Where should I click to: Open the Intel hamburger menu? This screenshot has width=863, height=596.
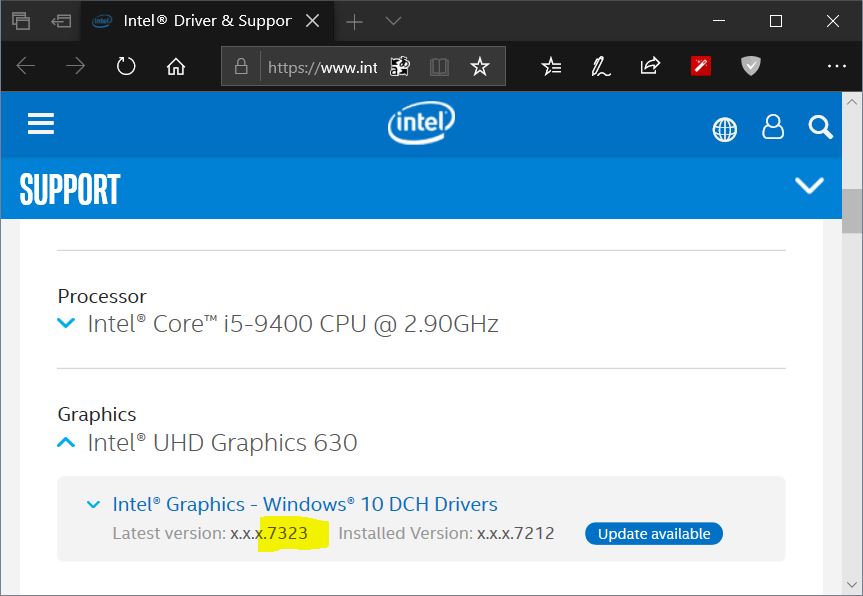point(41,124)
